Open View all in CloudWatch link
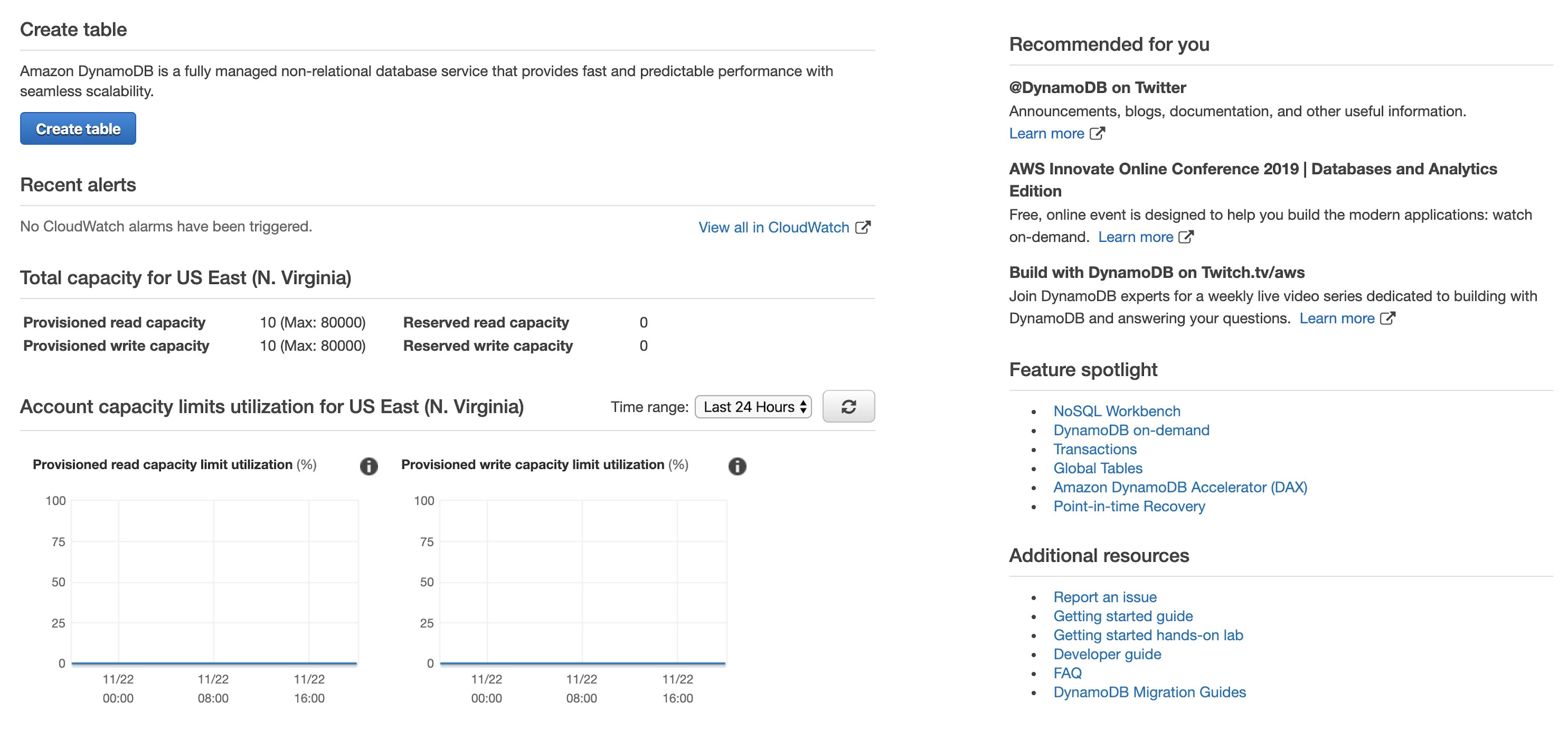 coord(773,227)
